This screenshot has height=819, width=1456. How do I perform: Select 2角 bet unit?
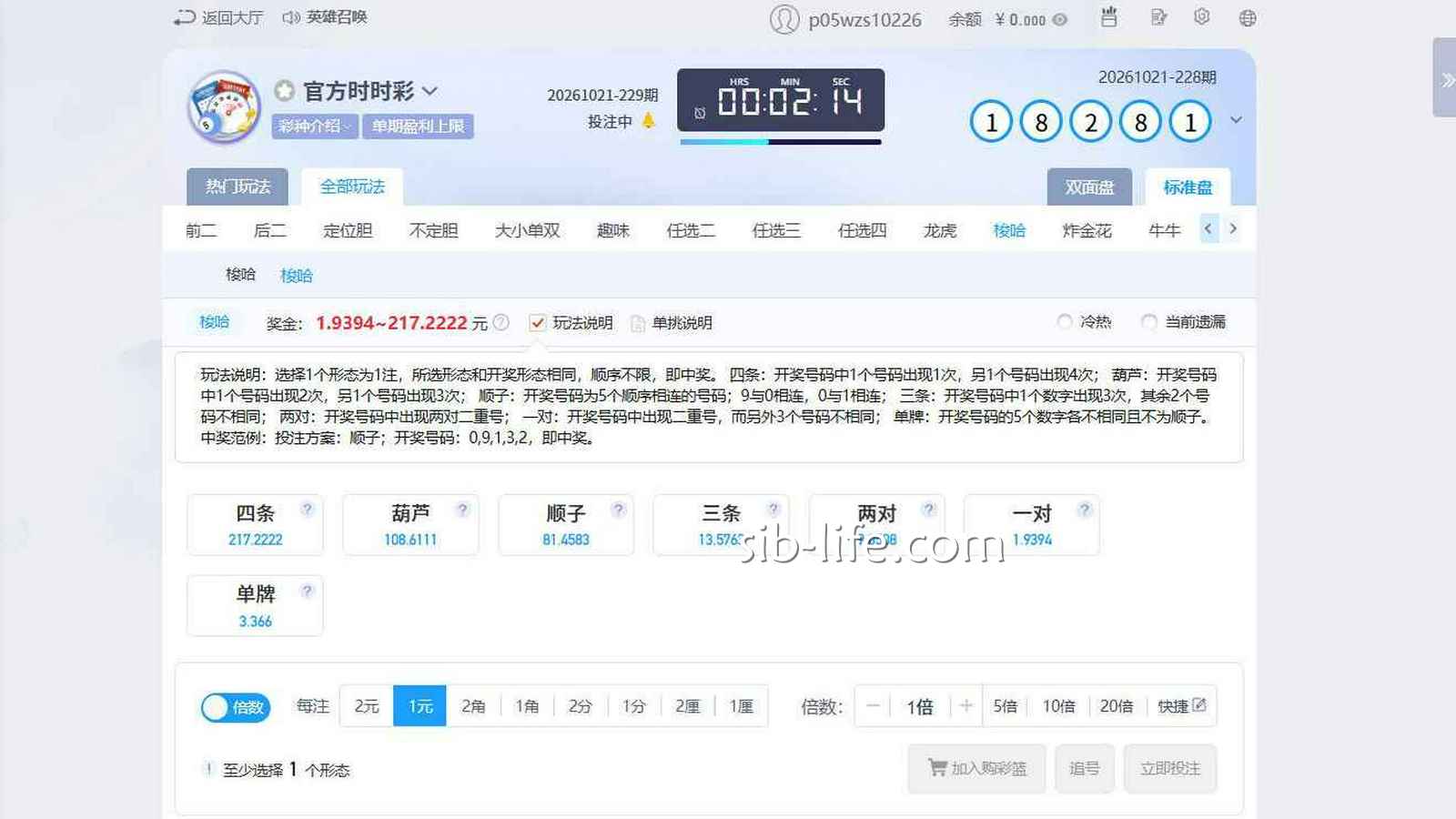point(473,706)
